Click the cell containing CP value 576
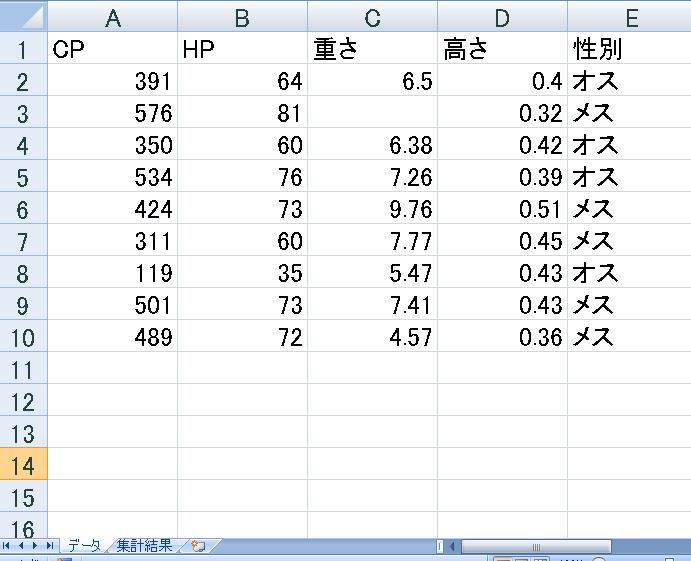The width and height of the screenshot is (691, 561). (113, 113)
